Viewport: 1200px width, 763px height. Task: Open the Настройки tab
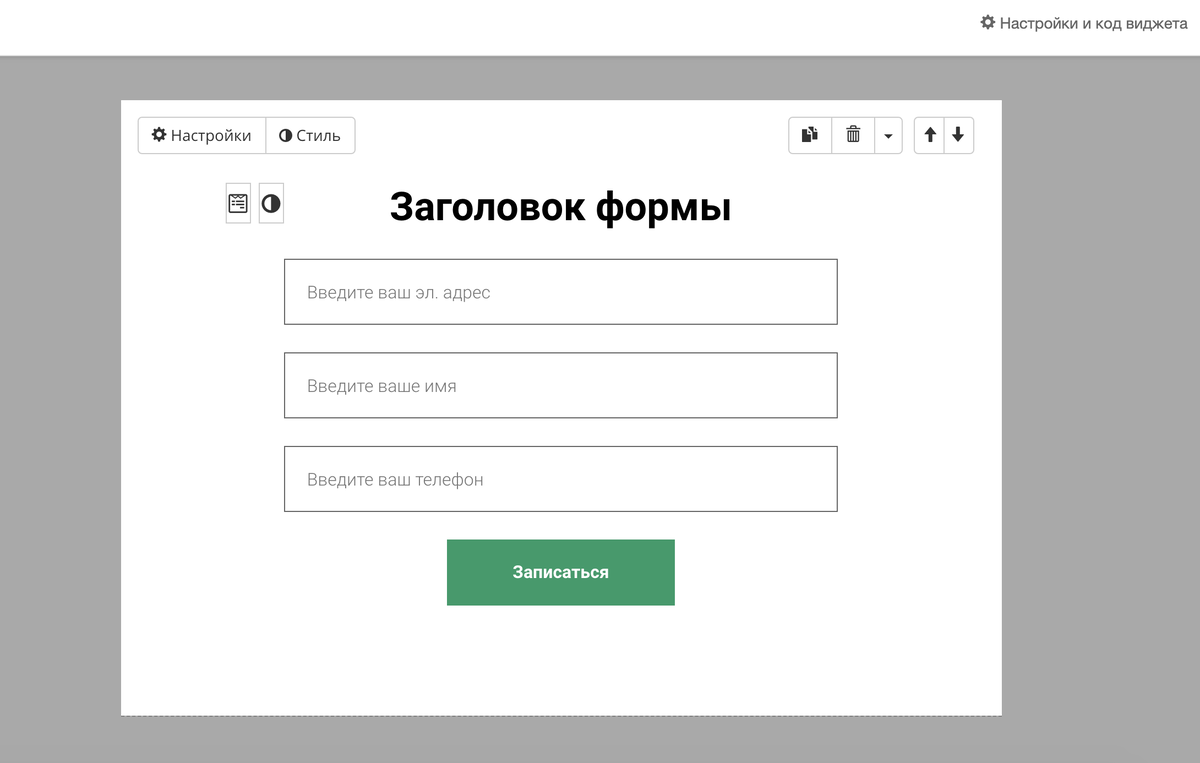click(x=202, y=135)
